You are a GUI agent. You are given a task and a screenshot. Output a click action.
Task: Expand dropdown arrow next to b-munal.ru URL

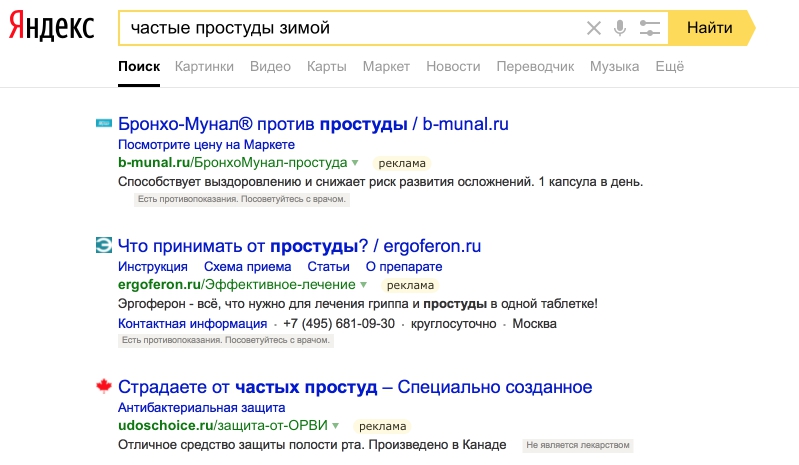(355, 162)
